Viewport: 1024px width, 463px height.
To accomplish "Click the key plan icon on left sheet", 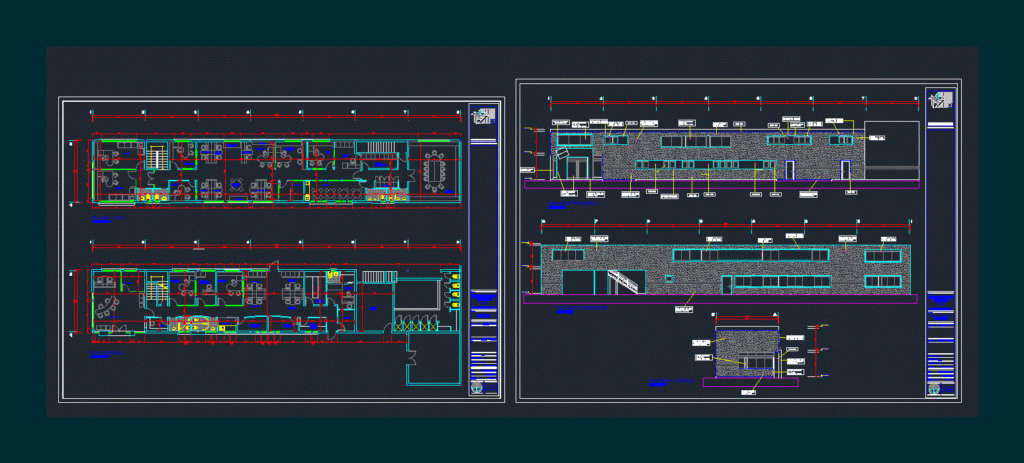I will click(x=484, y=115).
